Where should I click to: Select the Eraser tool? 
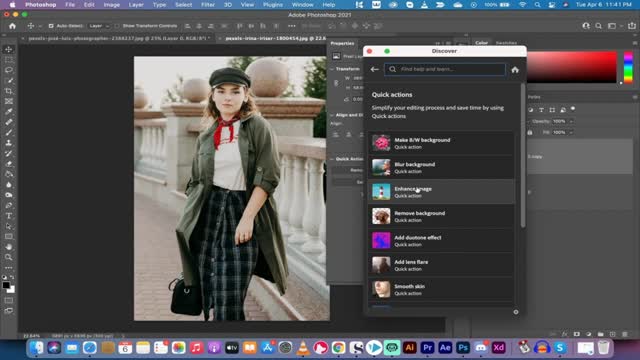coord(9,164)
